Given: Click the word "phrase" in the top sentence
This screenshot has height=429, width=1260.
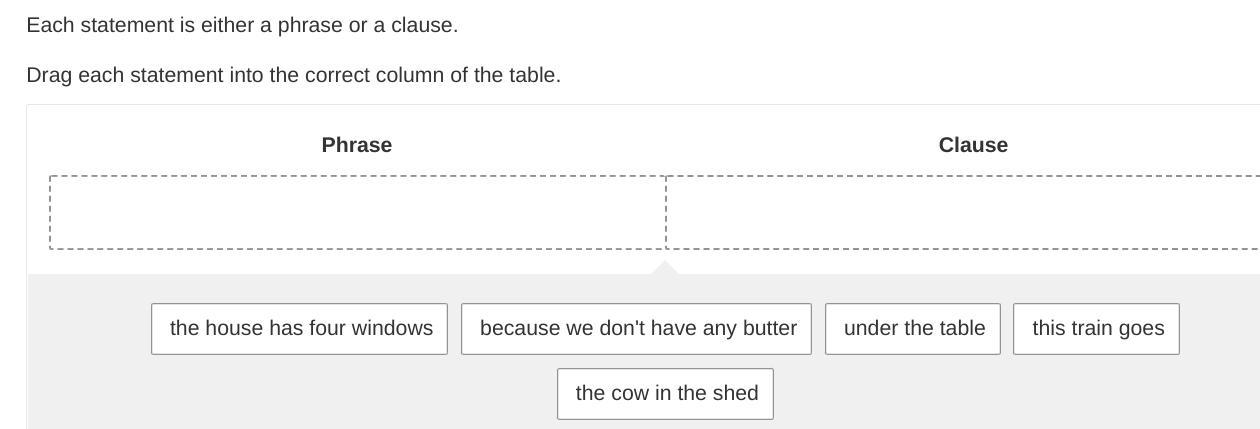Looking at the screenshot, I should point(310,25).
